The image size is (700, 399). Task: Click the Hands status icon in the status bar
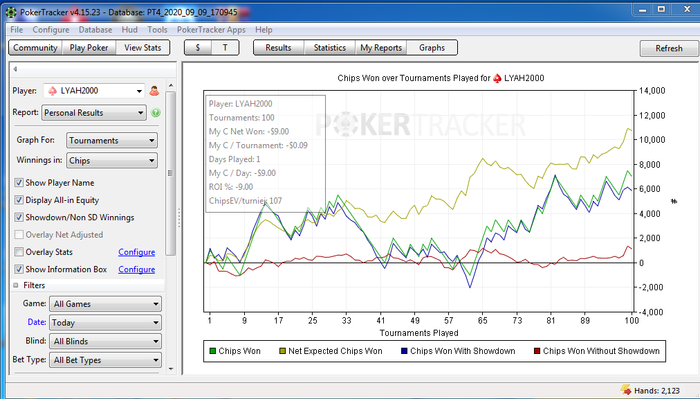626,390
